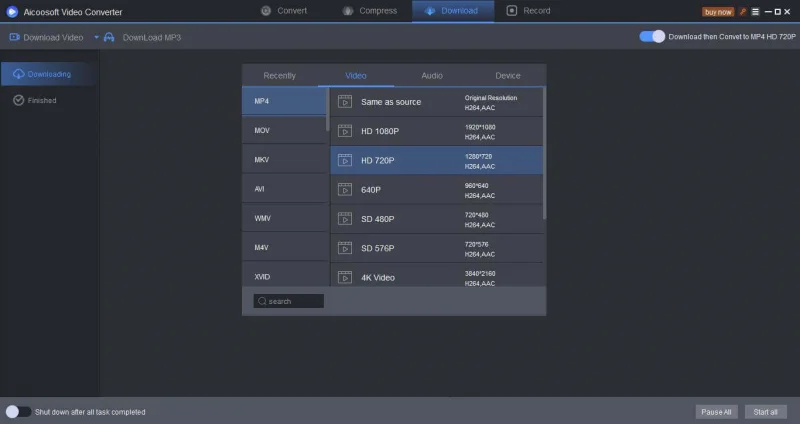The width and height of the screenshot is (800, 424).
Task: Click the format search input field
Action: (x=289, y=301)
